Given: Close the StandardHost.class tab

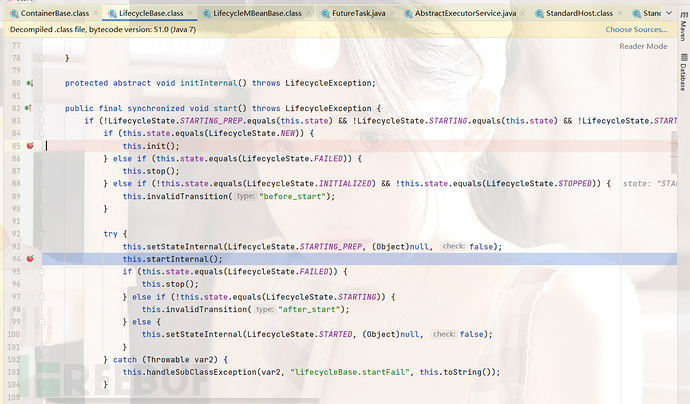Looking at the screenshot, I should (620, 13).
